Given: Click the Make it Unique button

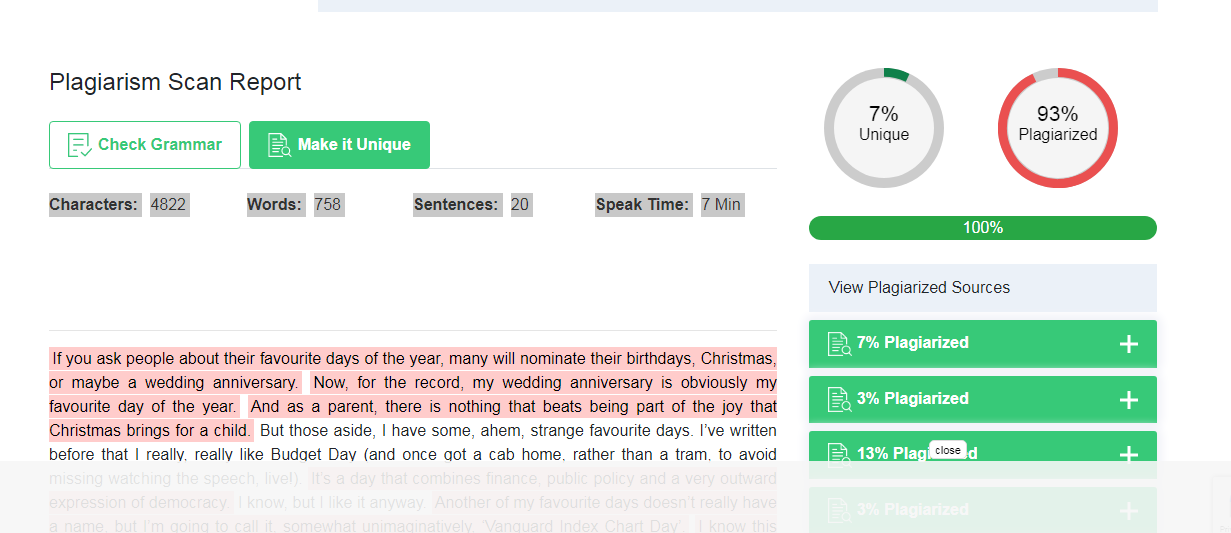Looking at the screenshot, I should pos(339,145).
